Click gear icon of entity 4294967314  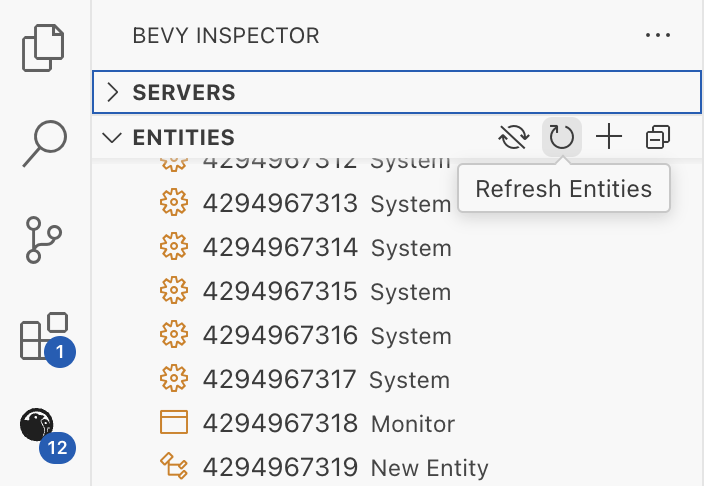coord(174,246)
